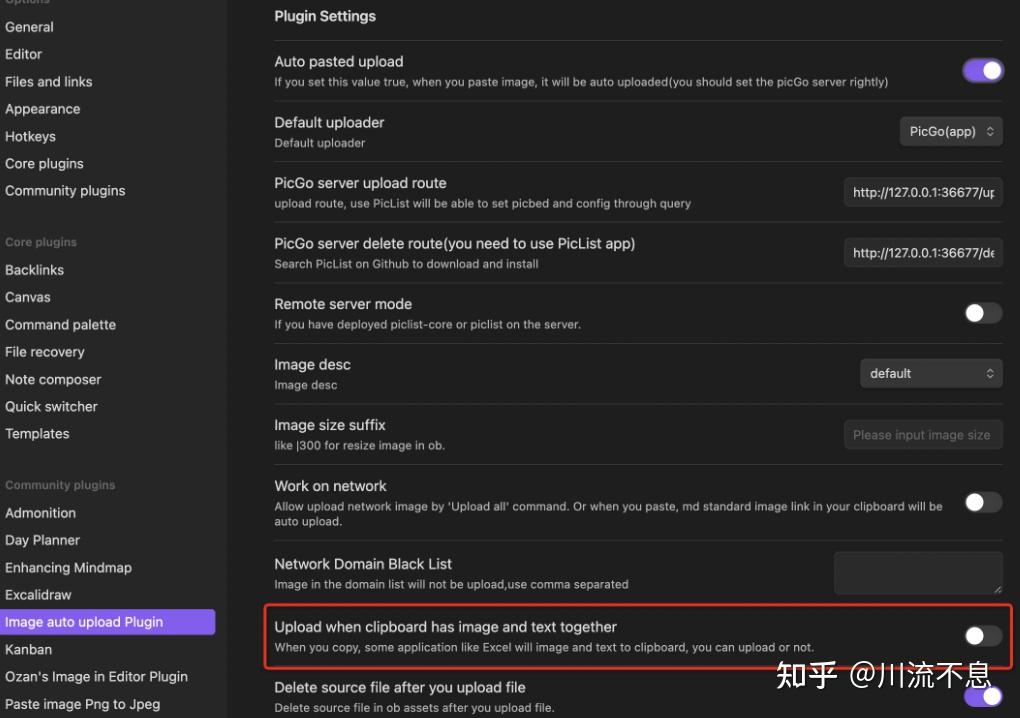Open Backlinks core plugin settings
This screenshot has height=718, width=1020.
click(x=34, y=269)
